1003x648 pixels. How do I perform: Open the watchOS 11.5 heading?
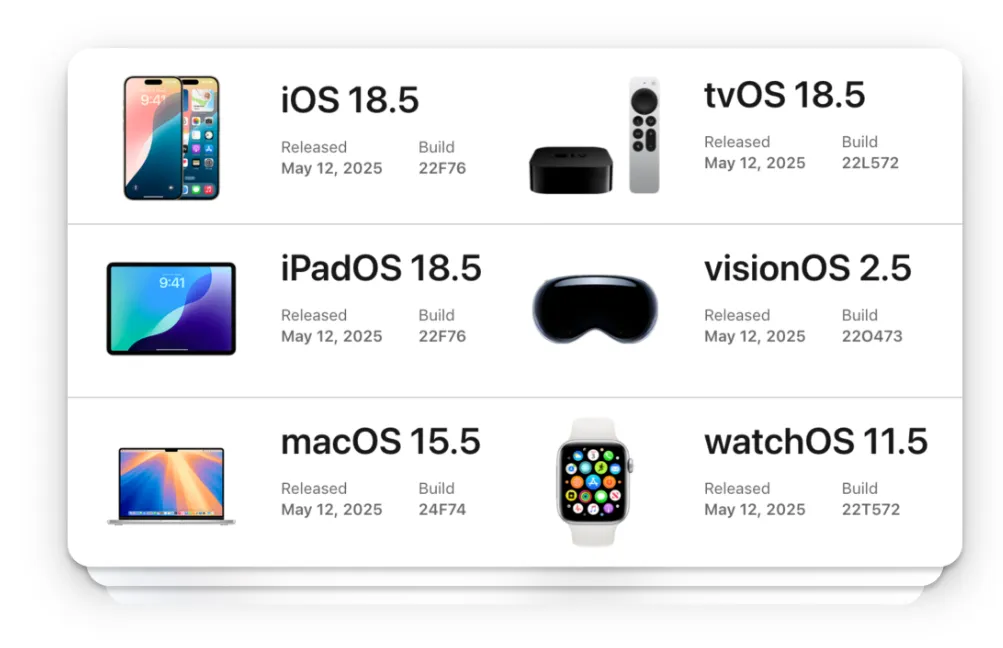[816, 442]
